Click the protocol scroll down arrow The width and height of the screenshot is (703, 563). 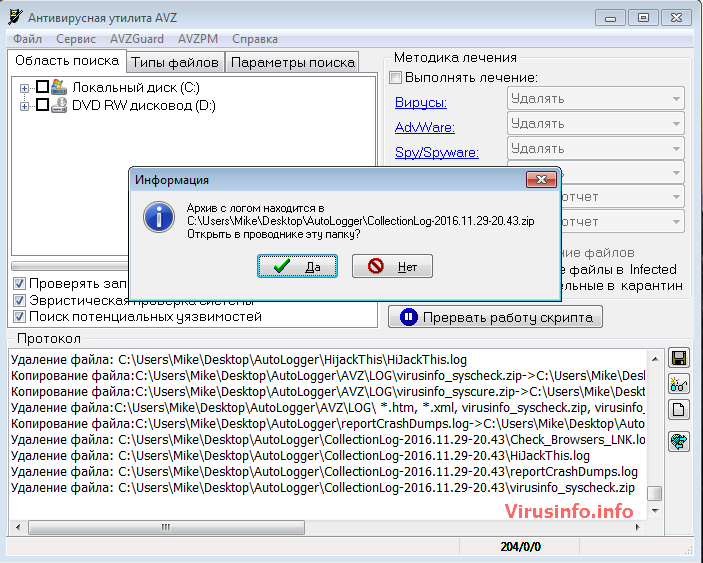pyautogui.click(x=655, y=511)
